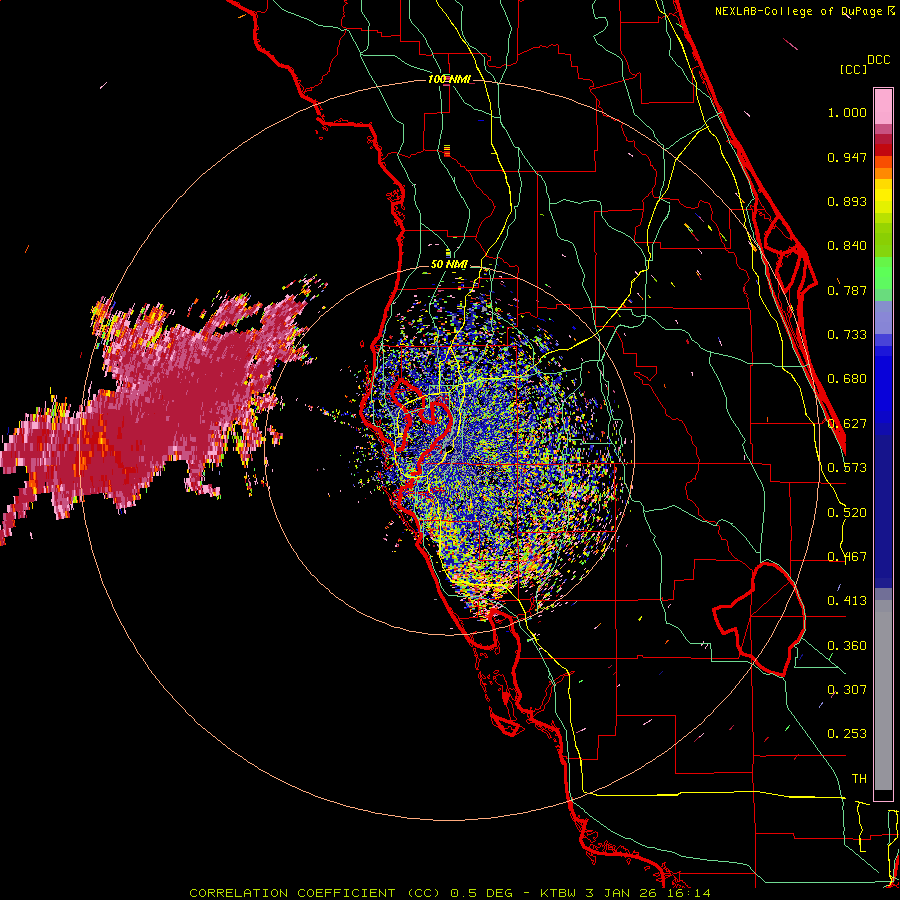Screen dimensions: 900x900
Task: Select the 1.000 color scale value
Action: coord(847,112)
